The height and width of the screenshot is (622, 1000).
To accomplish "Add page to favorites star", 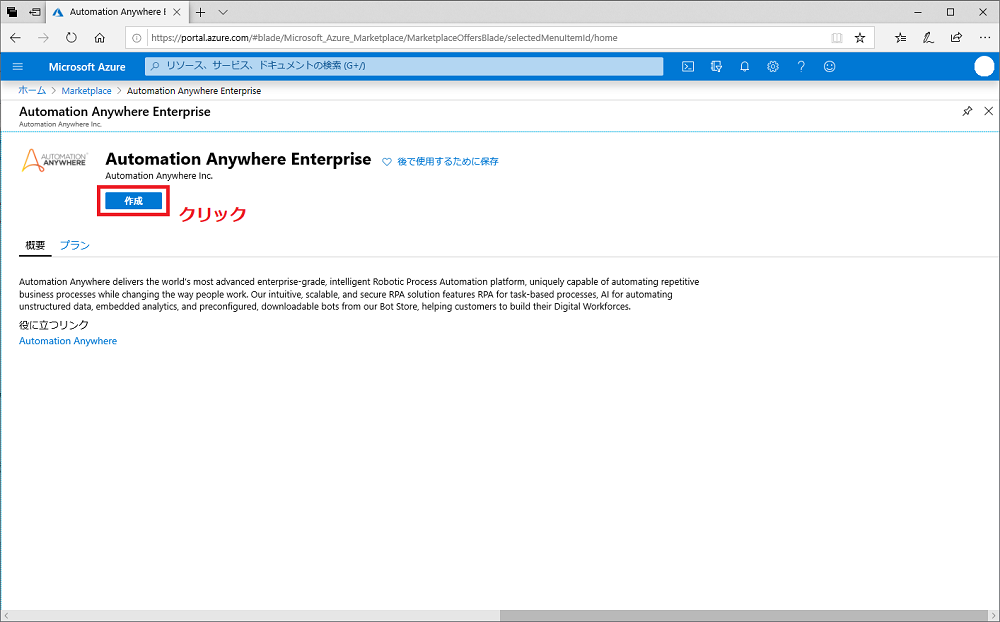I will pyautogui.click(x=860, y=38).
